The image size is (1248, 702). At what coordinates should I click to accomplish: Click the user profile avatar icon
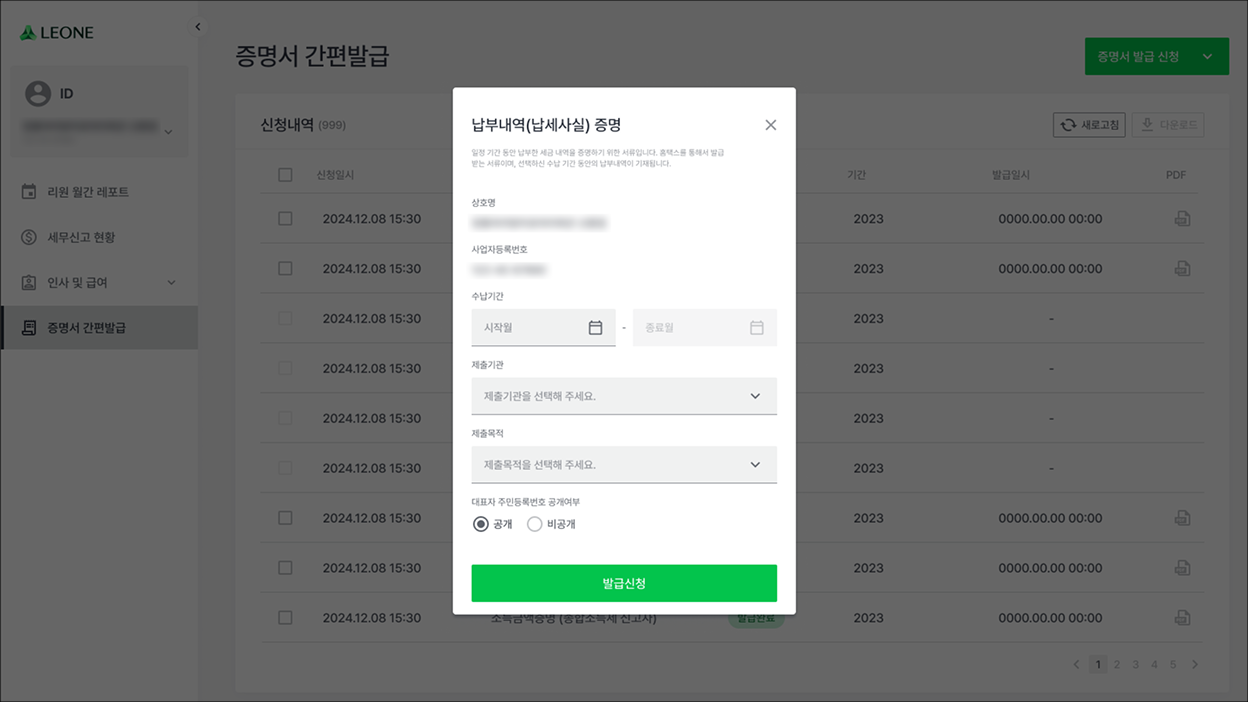[x=38, y=94]
